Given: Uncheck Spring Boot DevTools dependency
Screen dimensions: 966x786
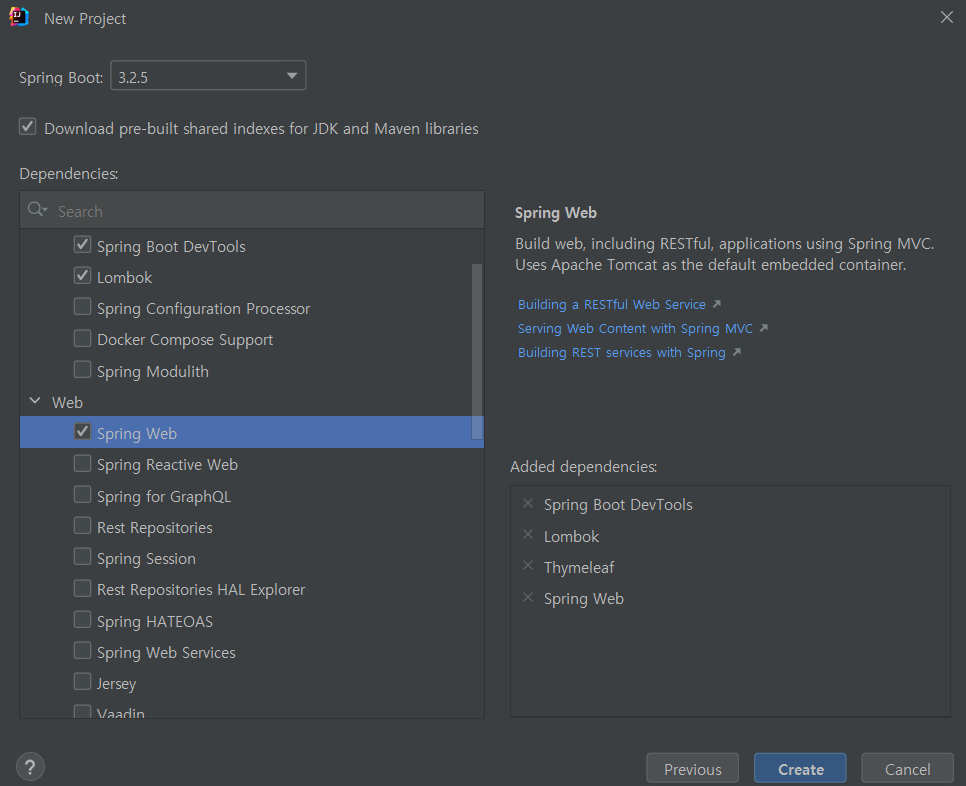Looking at the screenshot, I should click(83, 245).
